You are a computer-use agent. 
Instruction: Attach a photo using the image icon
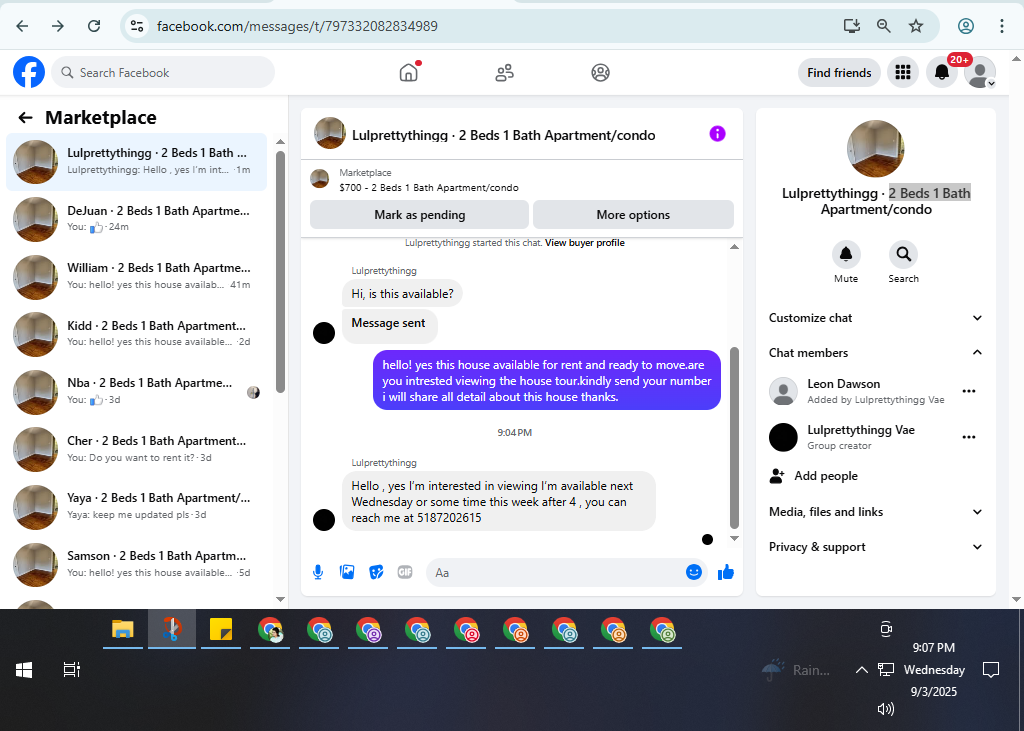347,572
